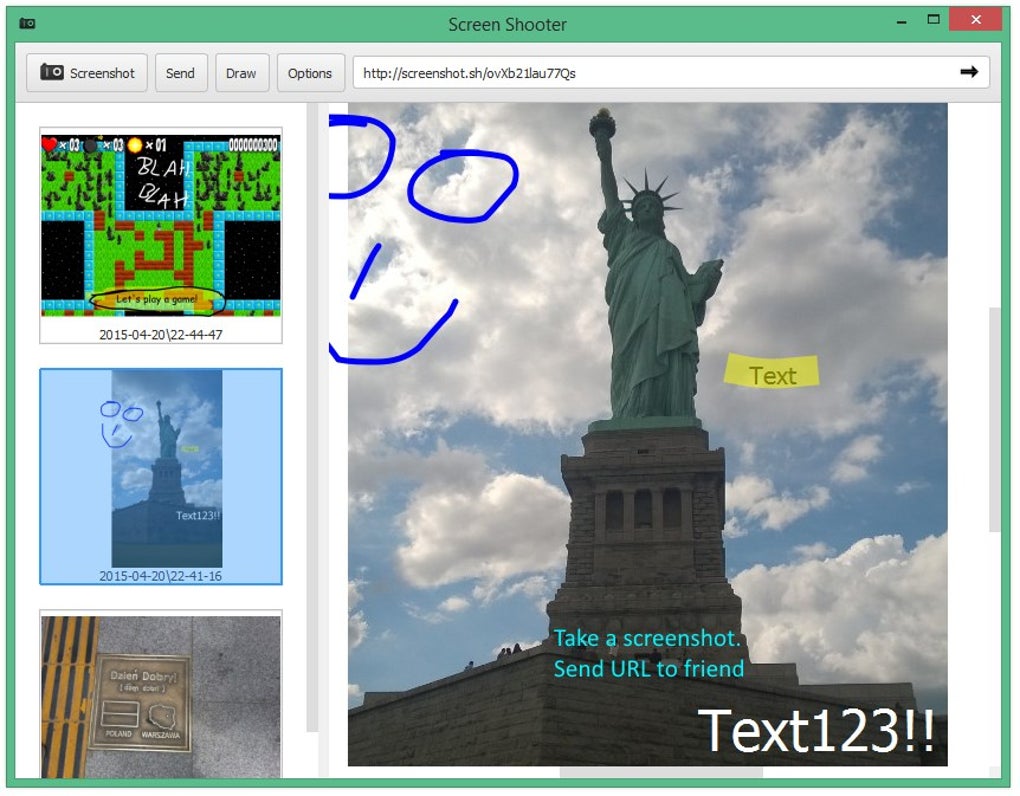Maximize the Screen Shooter window
Image resolution: width=1020 pixels, height=796 pixels.
click(933, 20)
